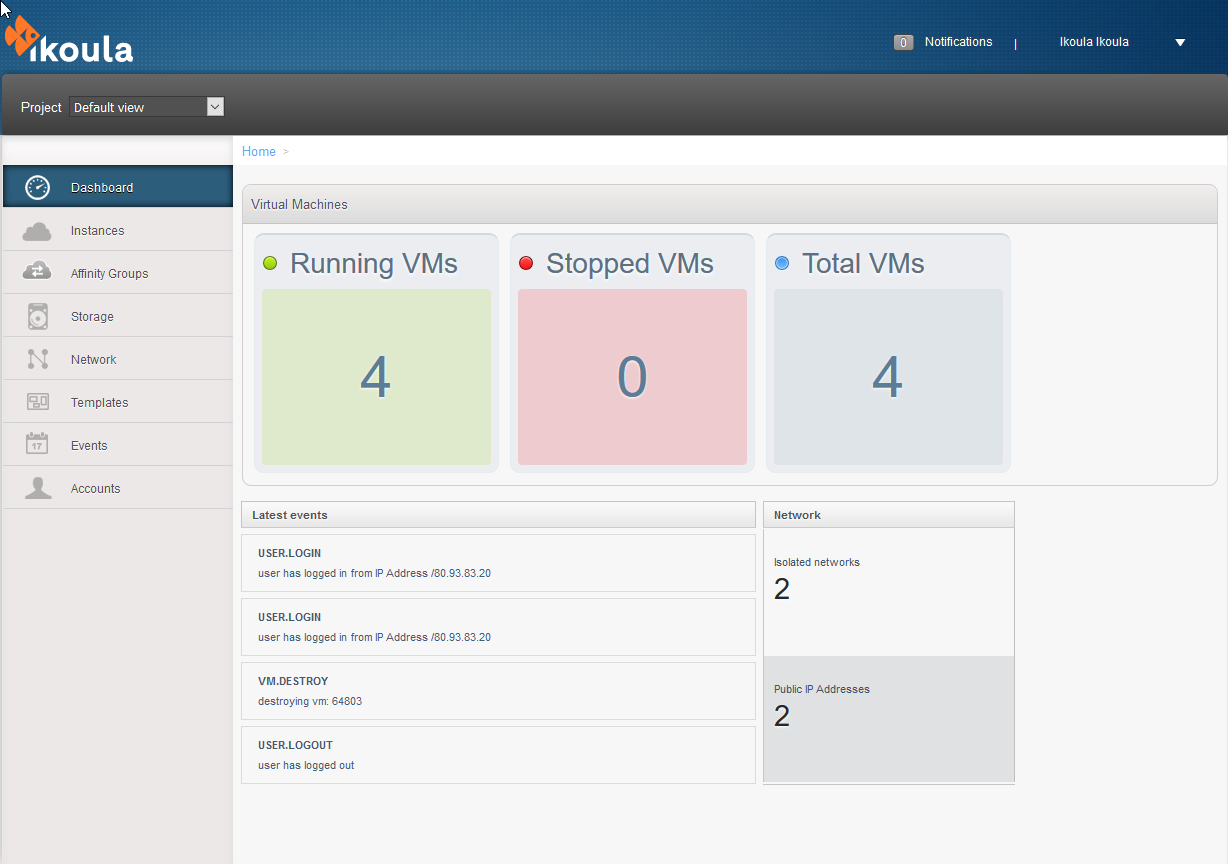Image resolution: width=1228 pixels, height=864 pixels.
Task: Click the Network panel header
Action: (889, 515)
